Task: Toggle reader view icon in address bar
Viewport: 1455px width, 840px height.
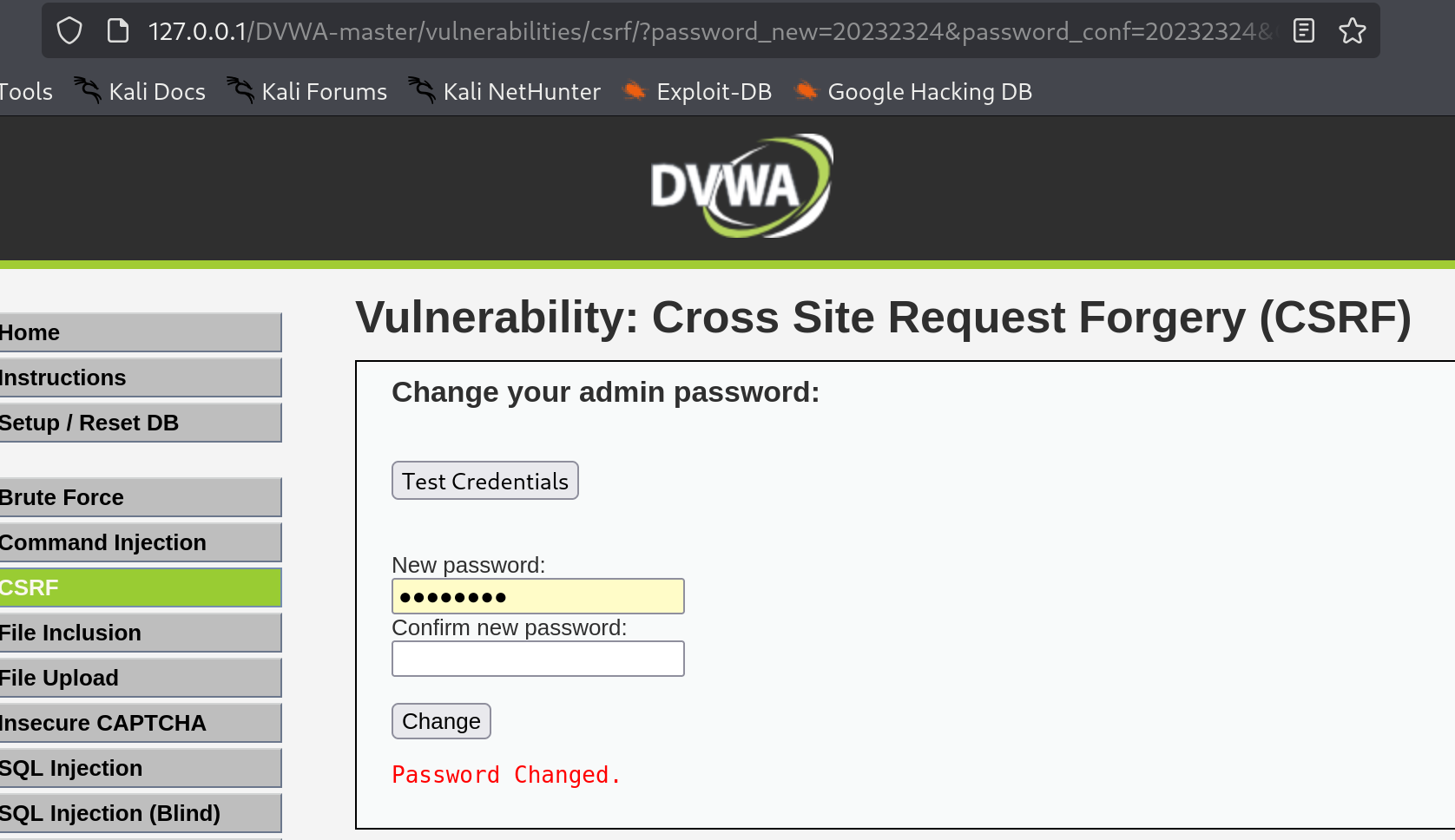Action: 1303,31
